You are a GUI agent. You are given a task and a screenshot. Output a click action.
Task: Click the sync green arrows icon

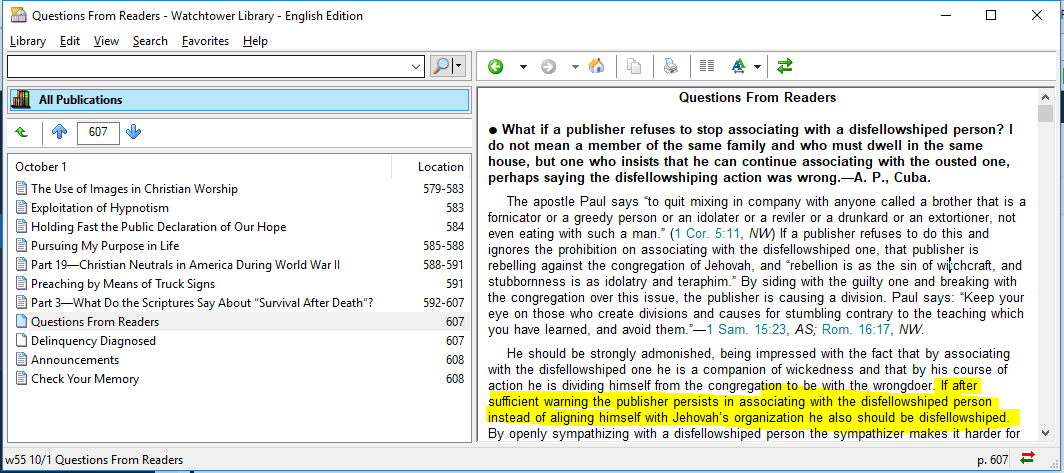785,67
